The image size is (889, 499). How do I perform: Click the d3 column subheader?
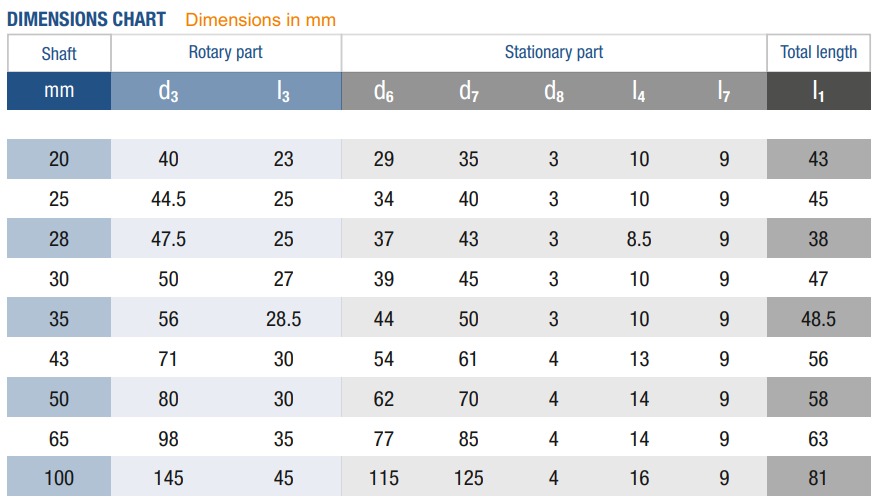click(168, 91)
